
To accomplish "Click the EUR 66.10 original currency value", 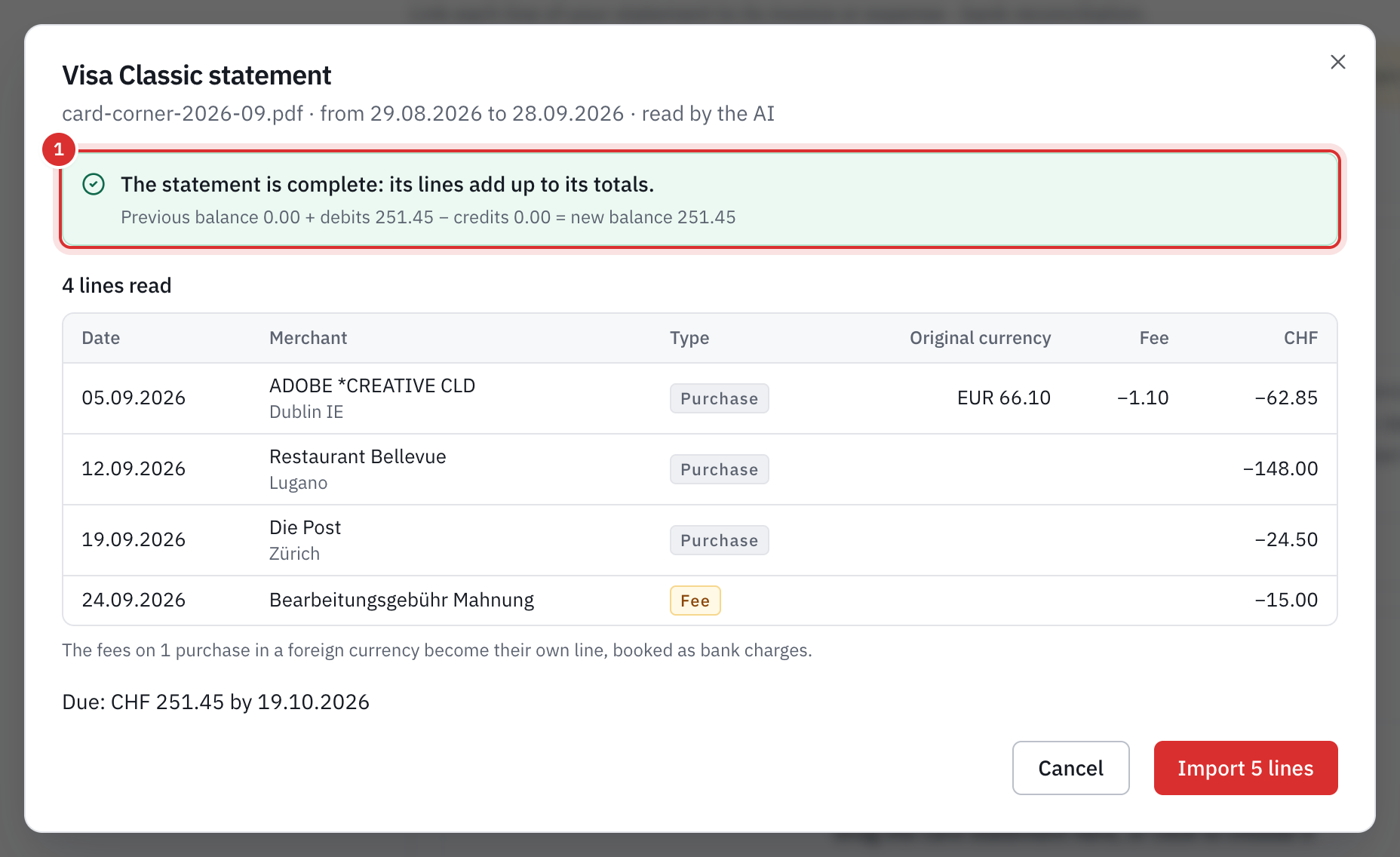I will coord(1003,398).
